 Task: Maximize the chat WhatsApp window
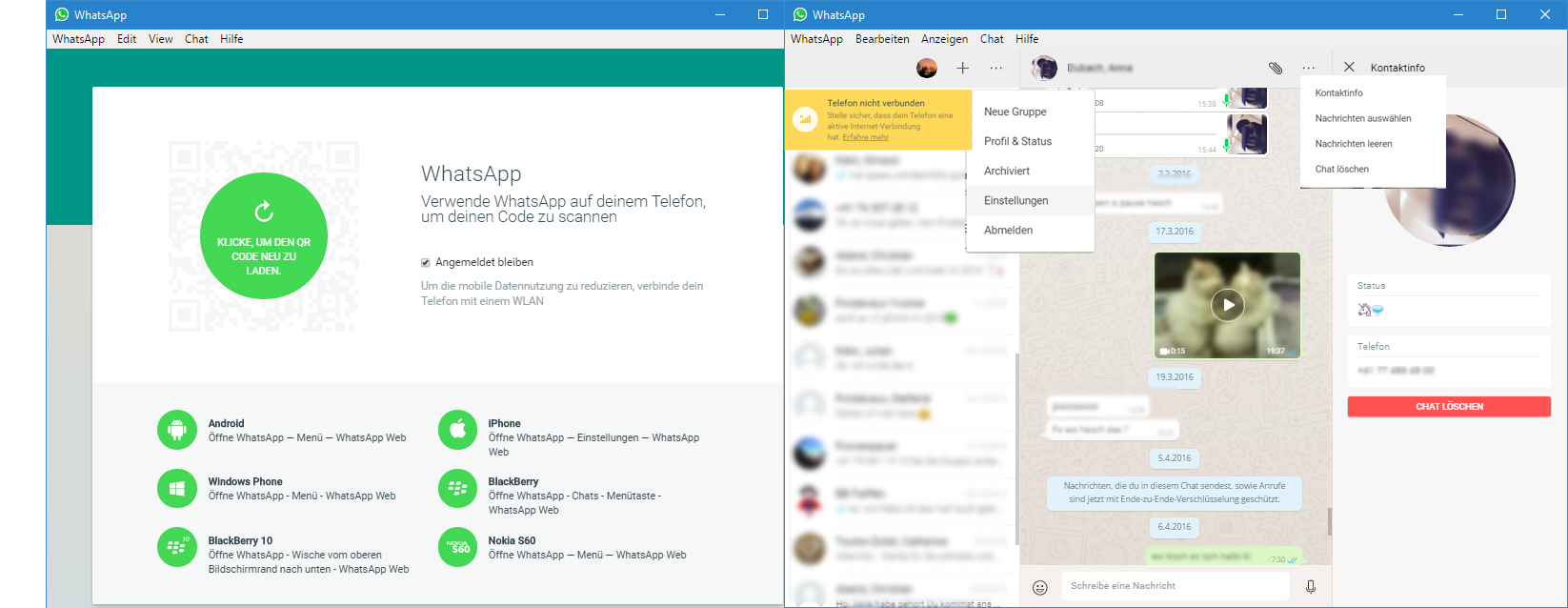point(1501,14)
